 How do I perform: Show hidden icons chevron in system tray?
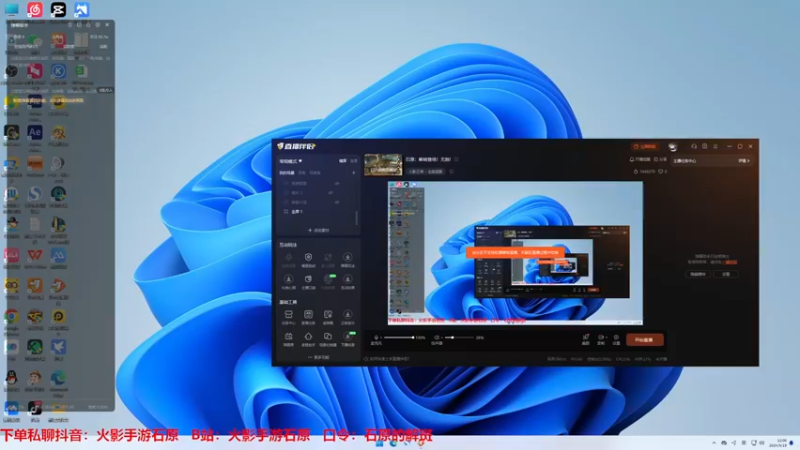click(x=714, y=443)
